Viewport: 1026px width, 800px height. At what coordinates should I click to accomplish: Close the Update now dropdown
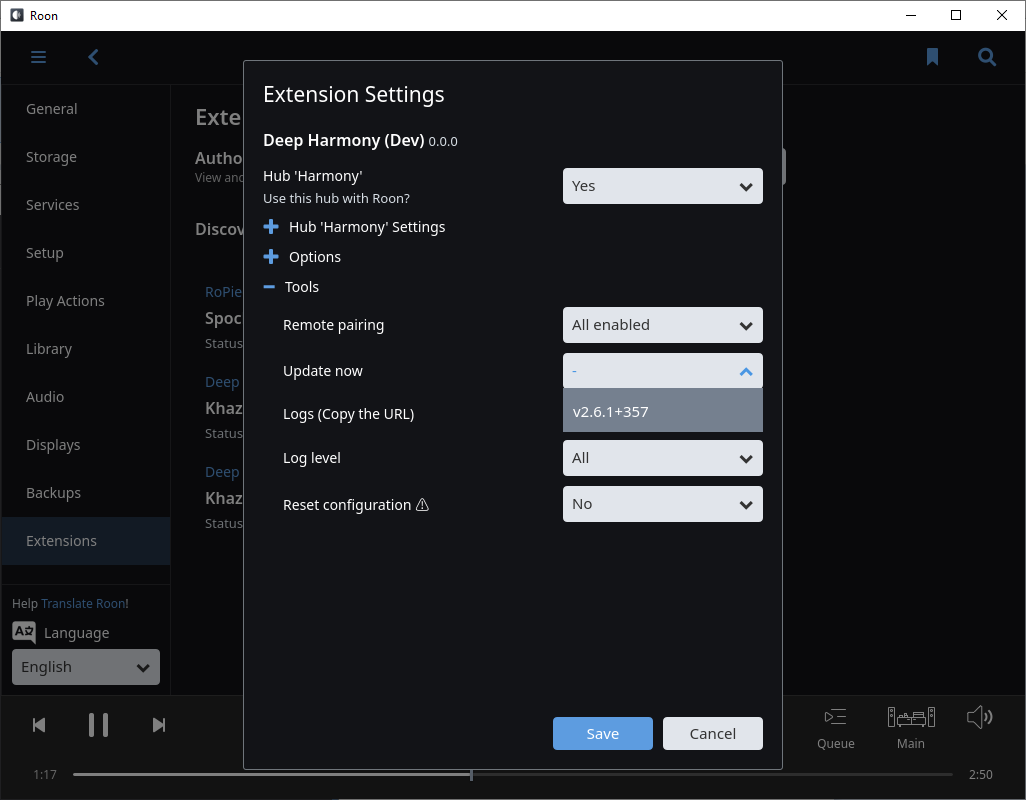pos(663,371)
